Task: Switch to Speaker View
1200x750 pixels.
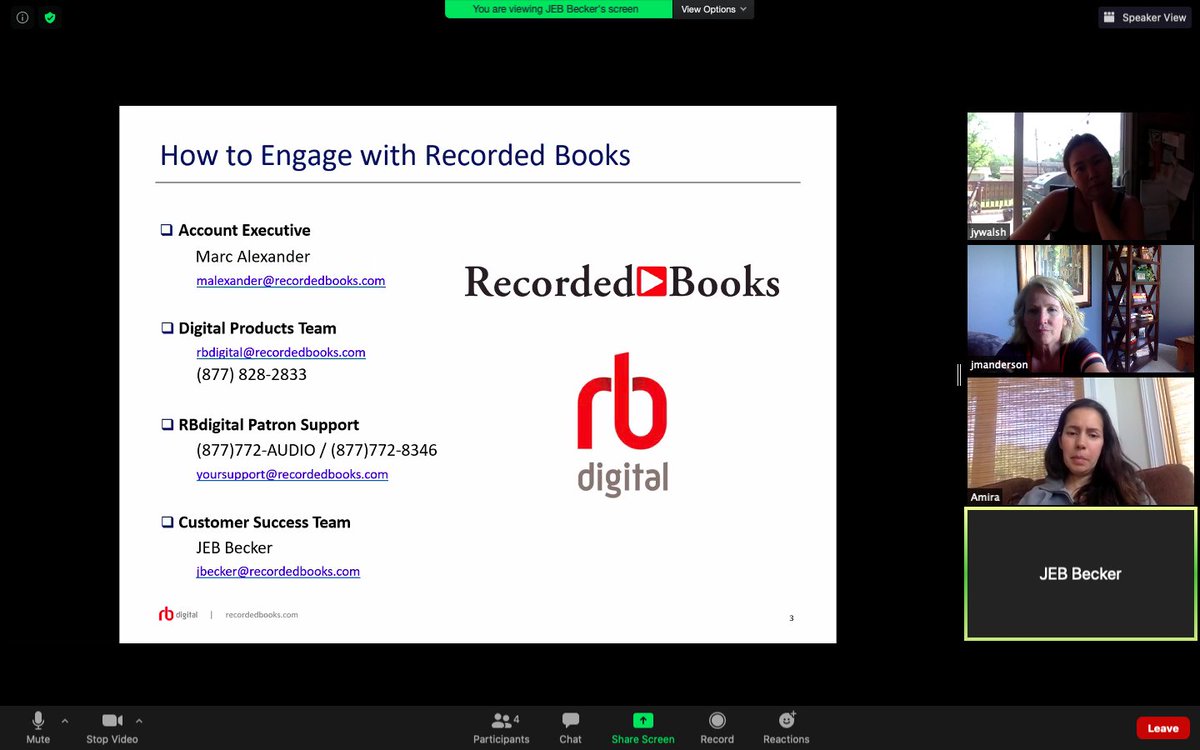Action: 1145,17
